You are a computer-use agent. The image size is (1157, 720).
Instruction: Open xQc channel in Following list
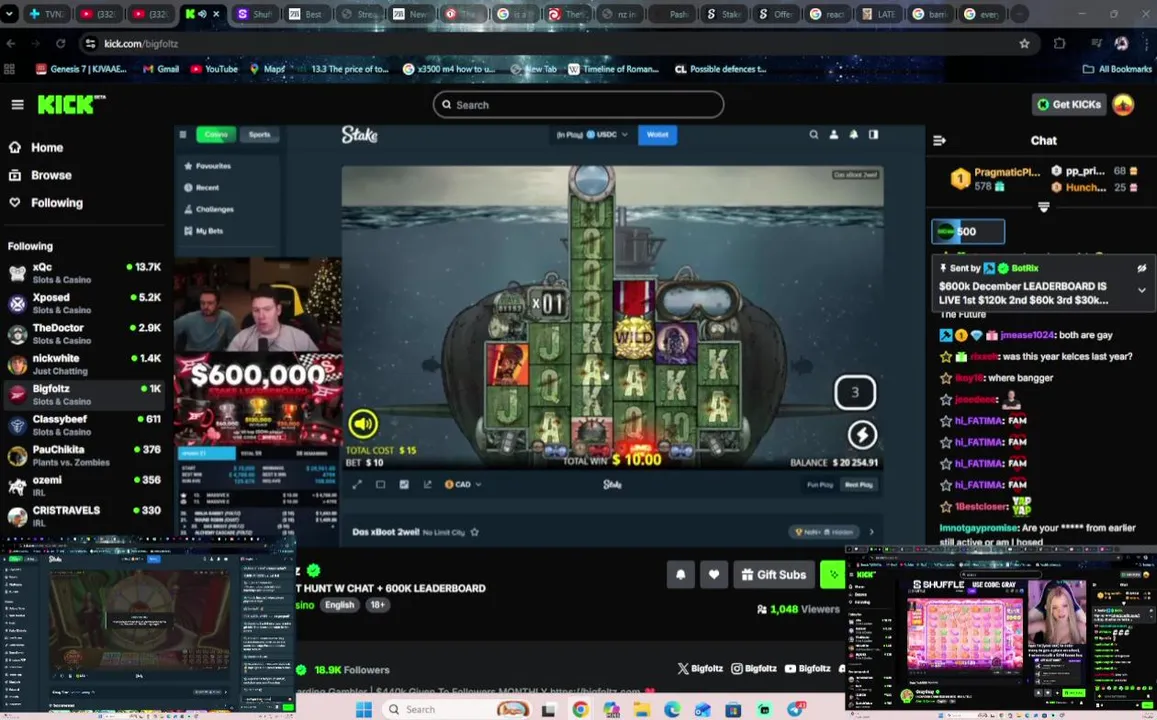pos(84,273)
